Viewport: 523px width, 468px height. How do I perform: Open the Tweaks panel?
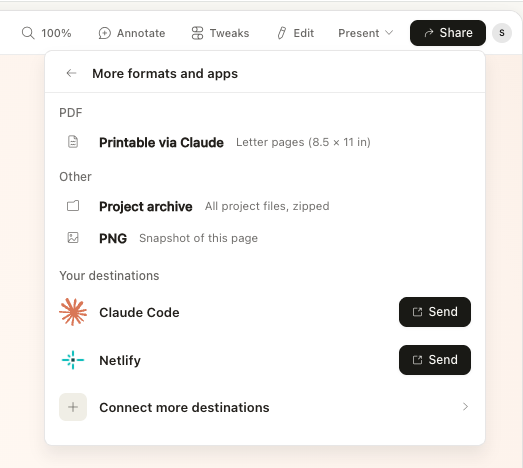(220, 33)
